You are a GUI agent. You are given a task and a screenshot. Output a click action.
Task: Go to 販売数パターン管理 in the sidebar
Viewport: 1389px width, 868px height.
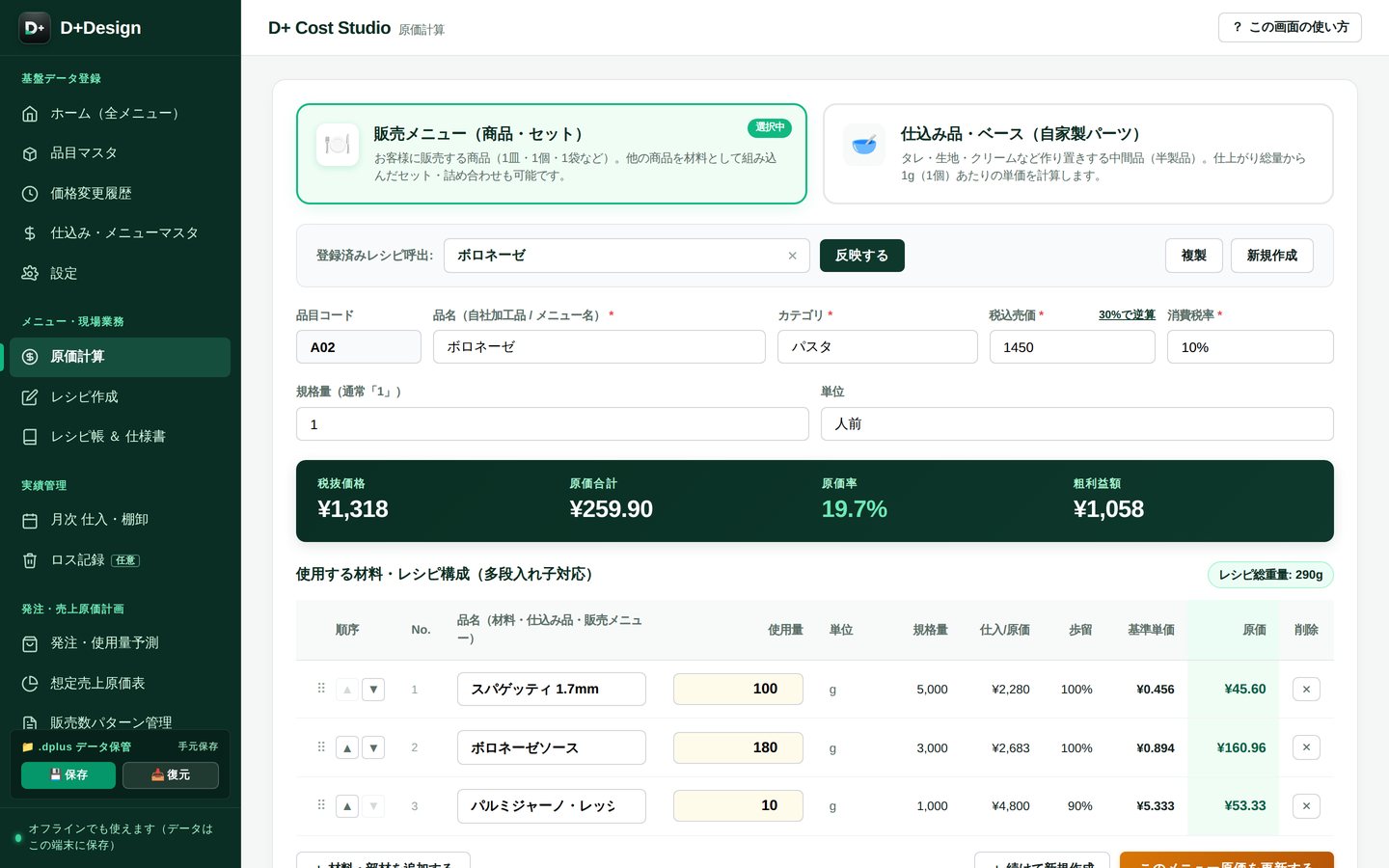111,722
